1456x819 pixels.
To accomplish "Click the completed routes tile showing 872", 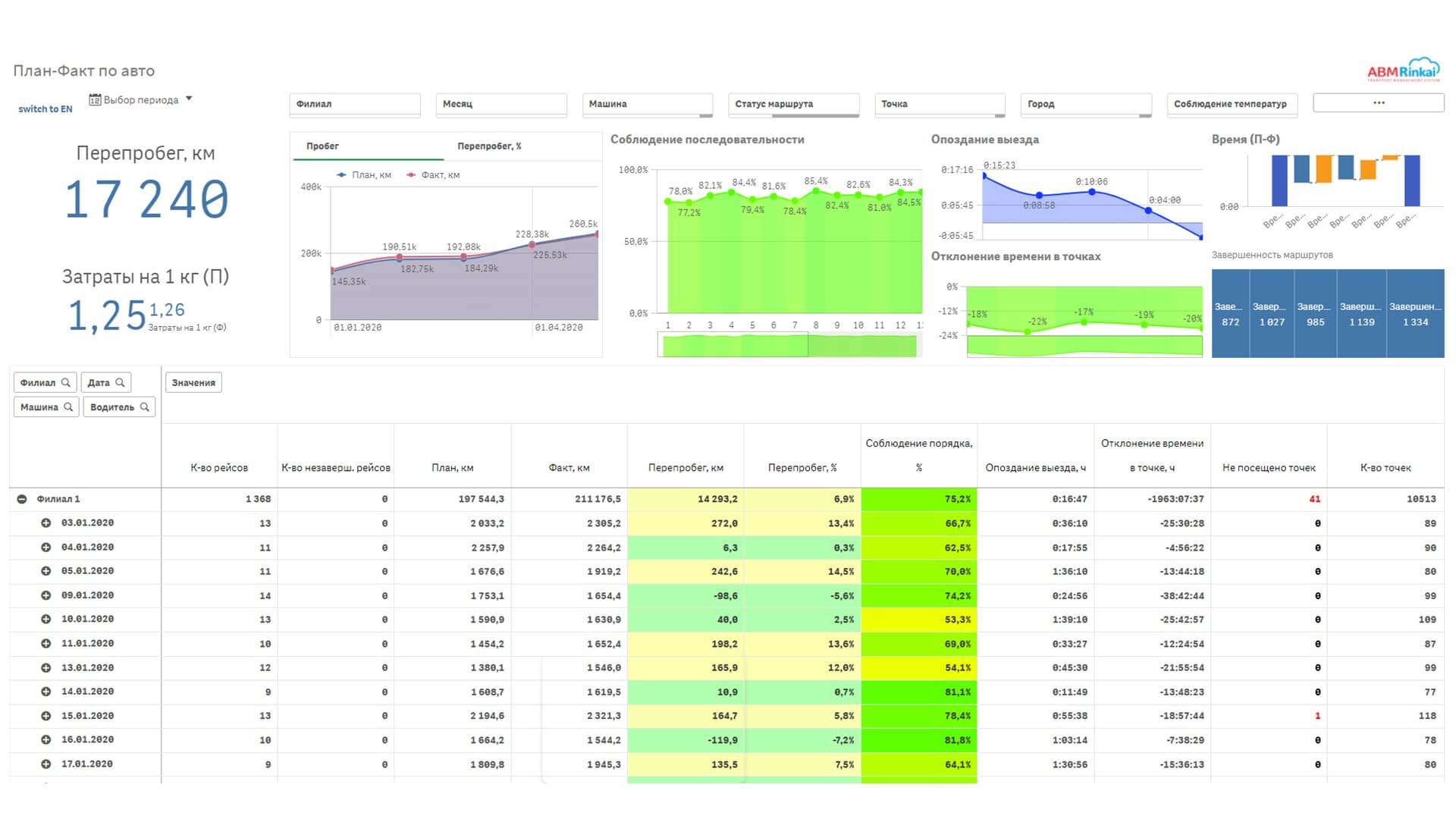I will click(x=1230, y=314).
